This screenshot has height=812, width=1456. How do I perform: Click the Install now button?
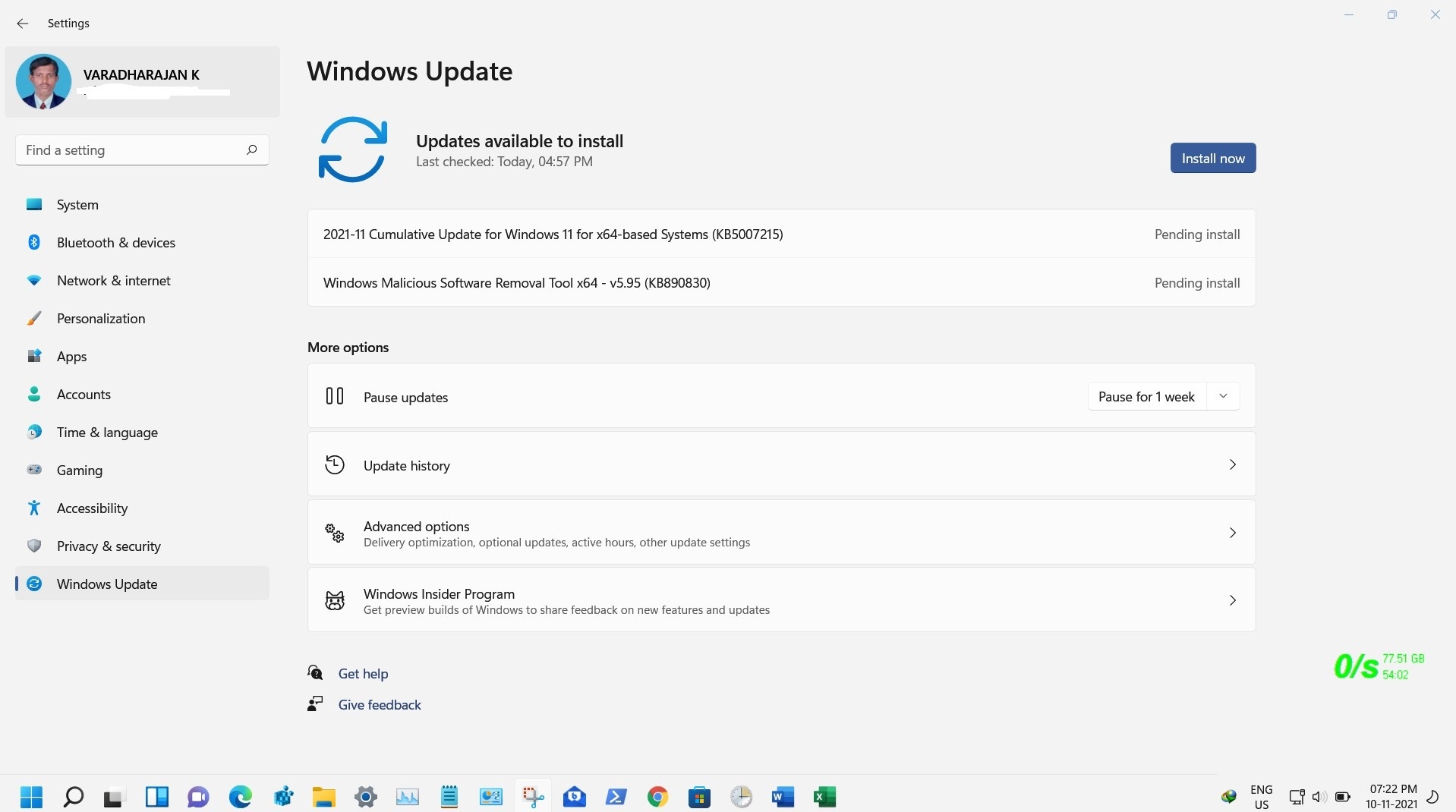1212,158
